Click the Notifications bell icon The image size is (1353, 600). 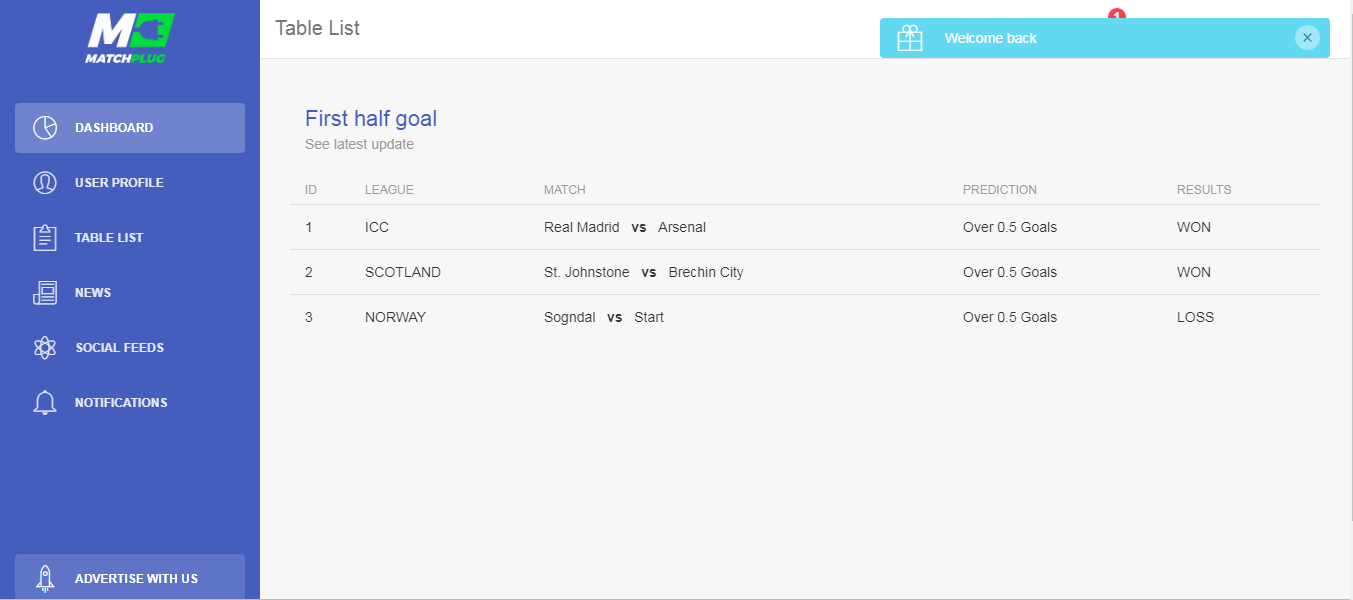point(45,403)
